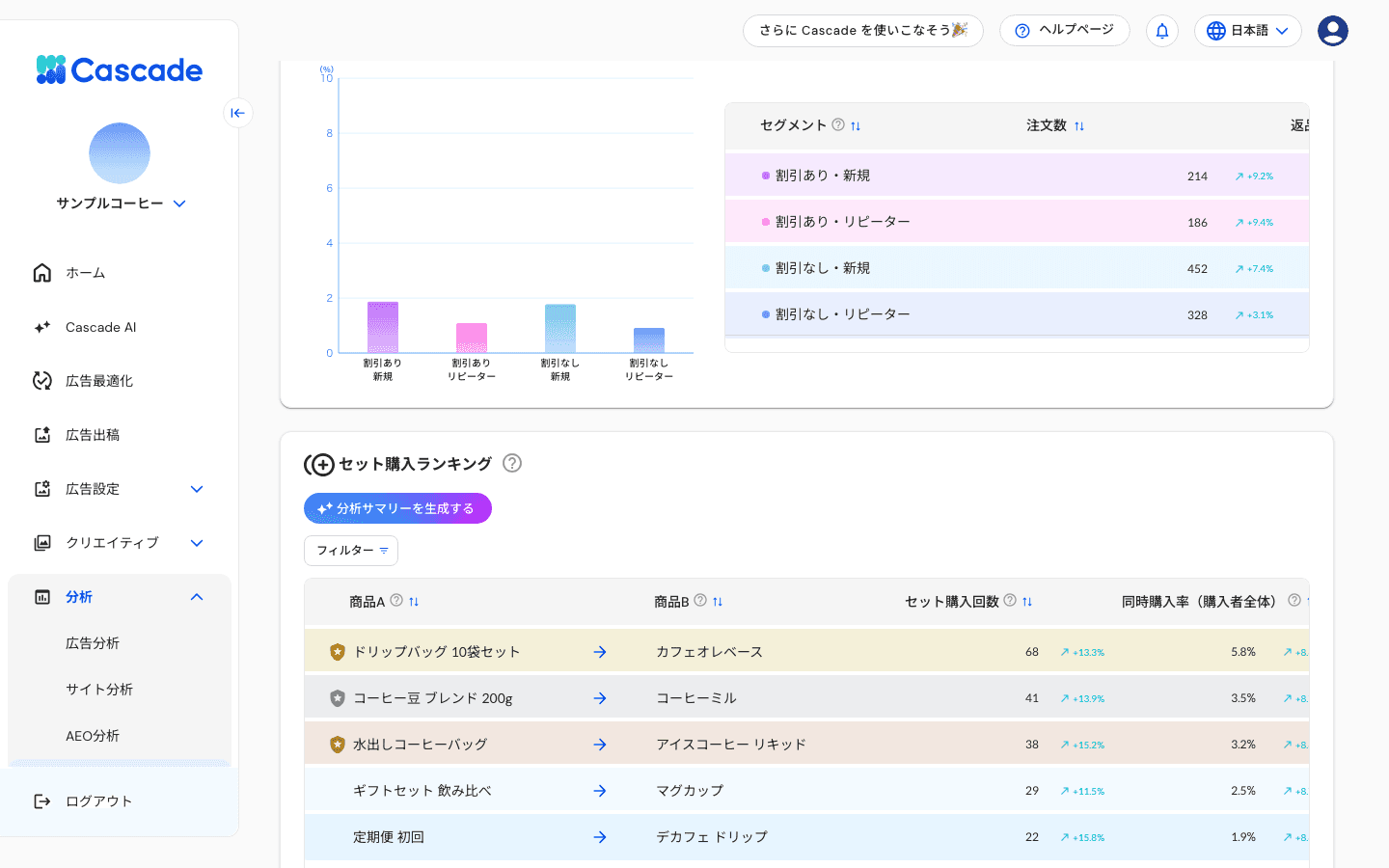Screen dimensions: 1389x868
Task: Open the ヘルプページ link
Action: coord(1065,31)
